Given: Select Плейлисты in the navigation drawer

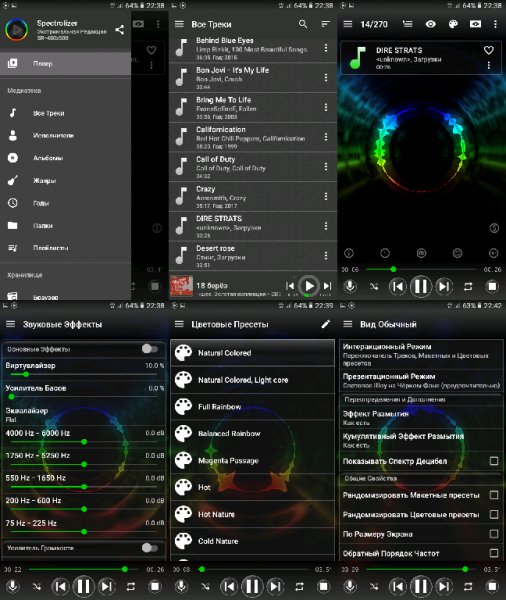Looking at the screenshot, I should click(x=65, y=248).
